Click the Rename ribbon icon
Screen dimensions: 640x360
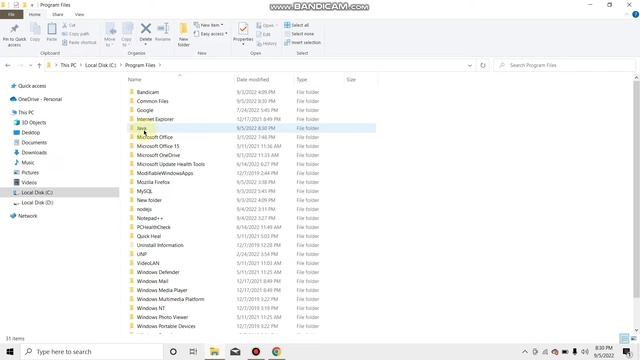click(x=163, y=29)
